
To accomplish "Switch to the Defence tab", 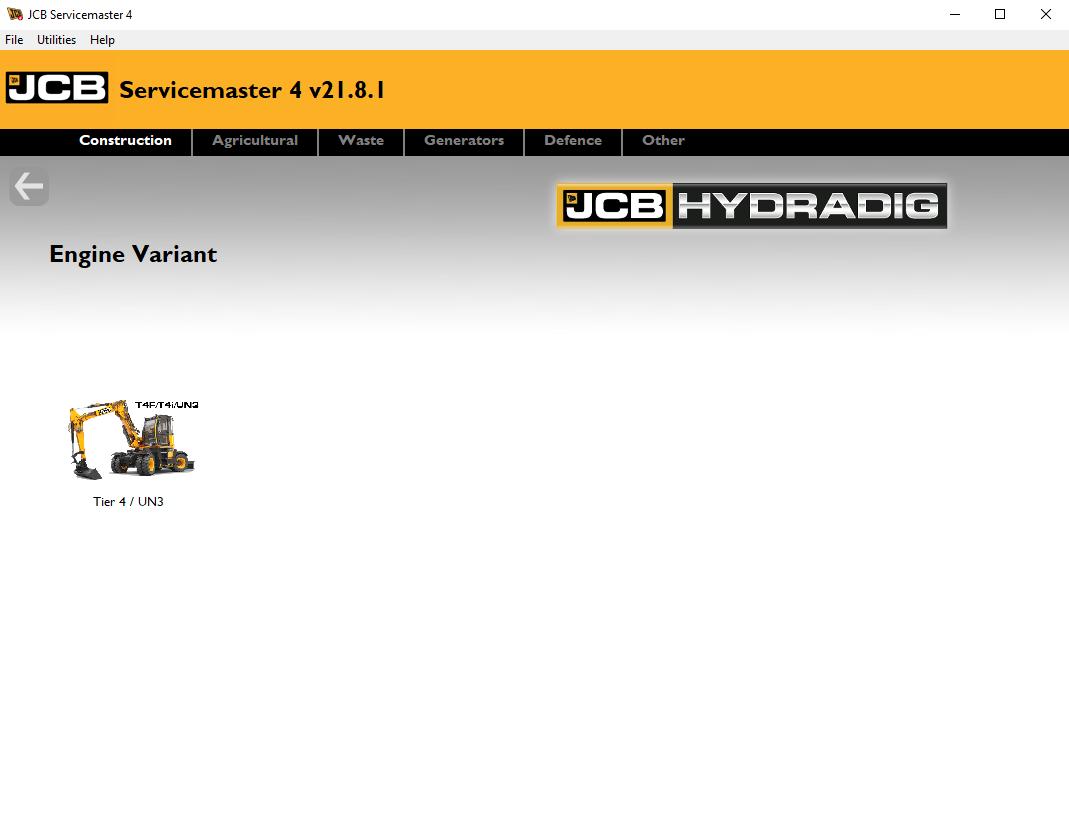I will (573, 140).
